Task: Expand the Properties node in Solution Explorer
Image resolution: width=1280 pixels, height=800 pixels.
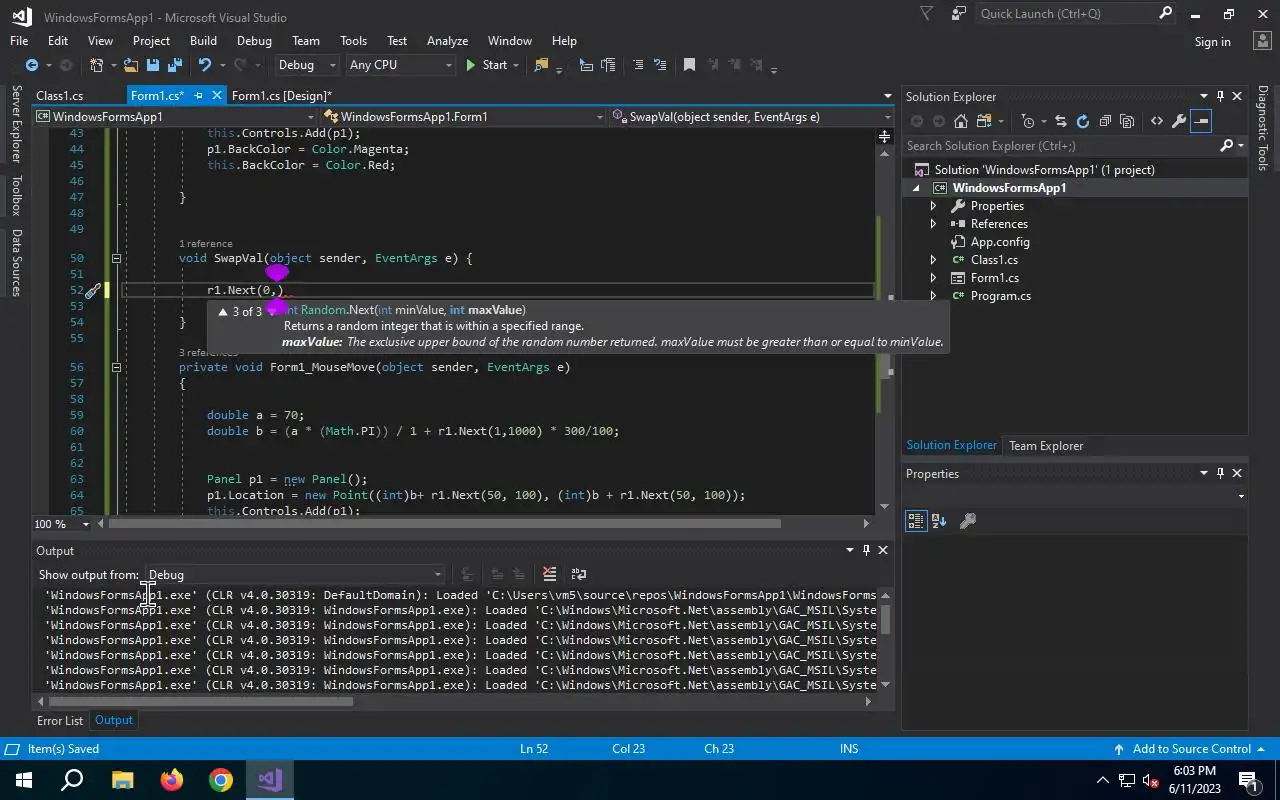Action: [x=933, y=206]
